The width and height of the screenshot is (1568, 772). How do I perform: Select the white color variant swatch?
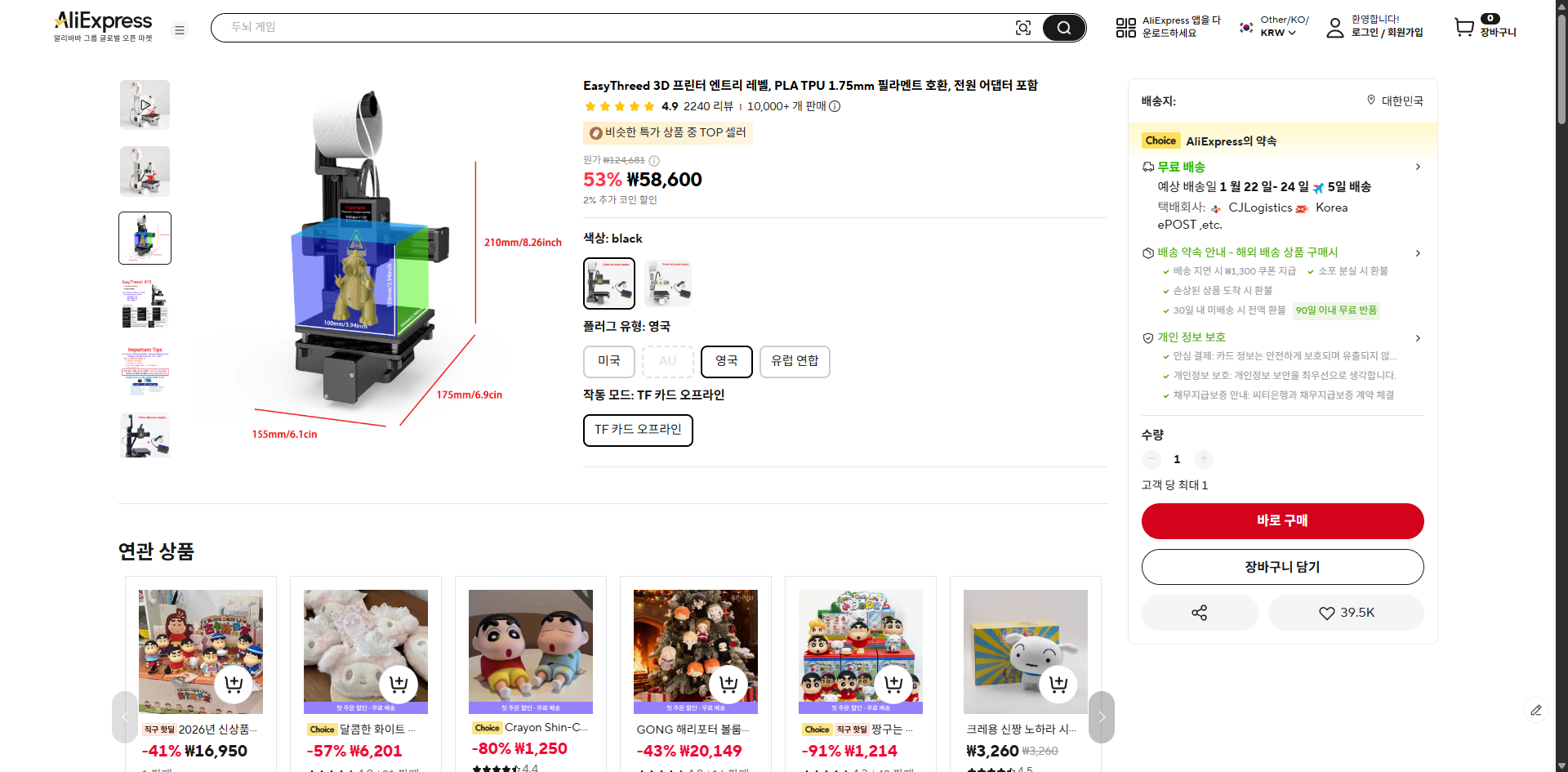coord(667,283)
